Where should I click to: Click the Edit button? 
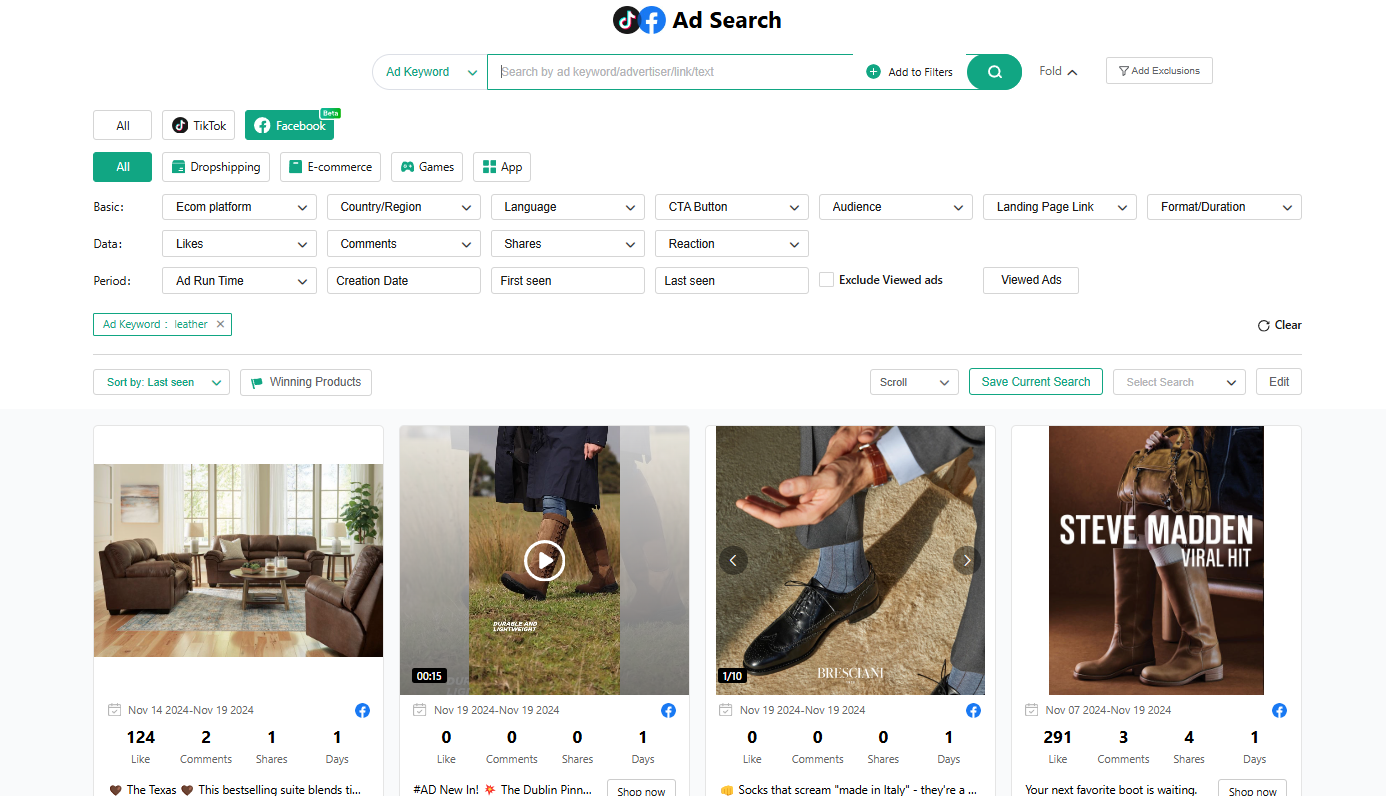point(1279,382)
